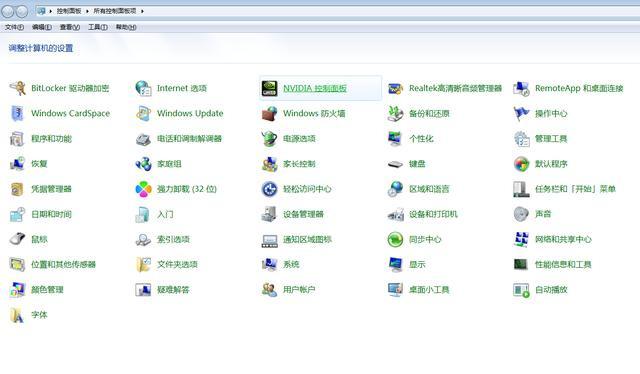
Task: Open the 个性化 icon
Action: pyautogui.click(x=395, y=139)
